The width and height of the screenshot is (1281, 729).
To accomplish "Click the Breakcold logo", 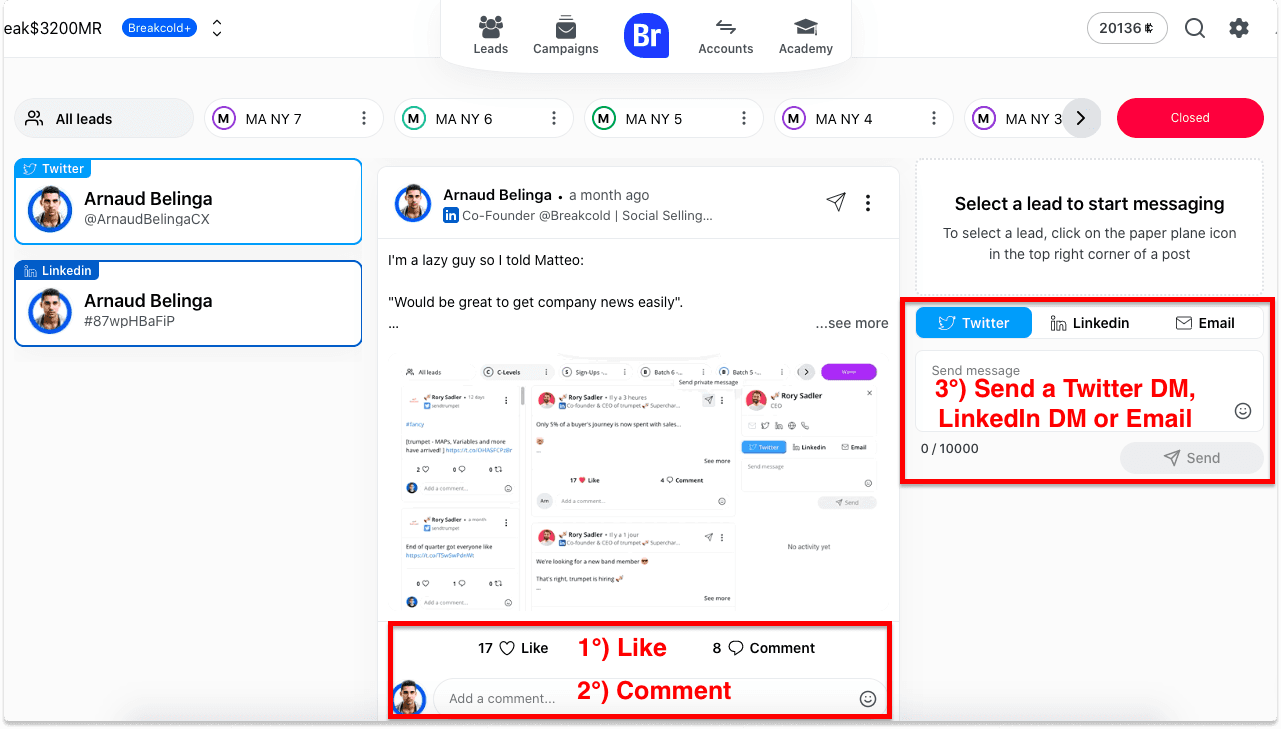I will click(646, 35).
